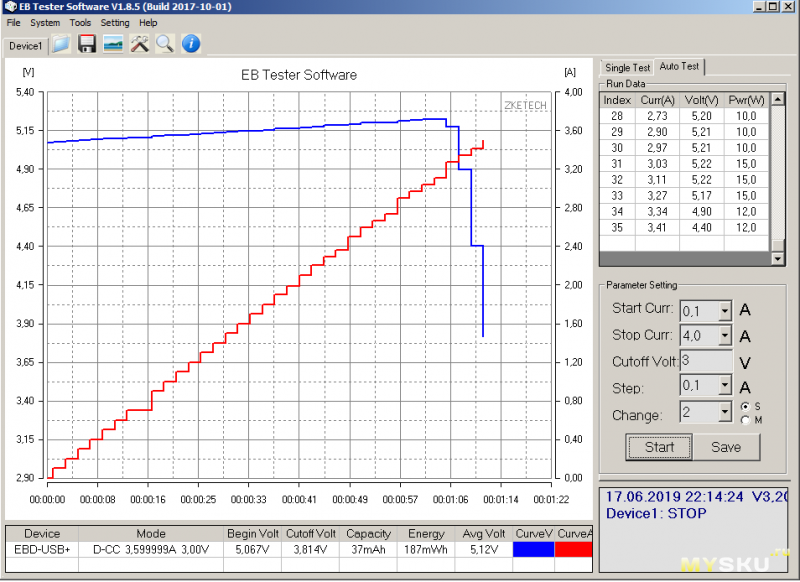Switch to the Single Test tab
Image resolution: width=800 pixels, height=582 pixels.
pos(627,68)
